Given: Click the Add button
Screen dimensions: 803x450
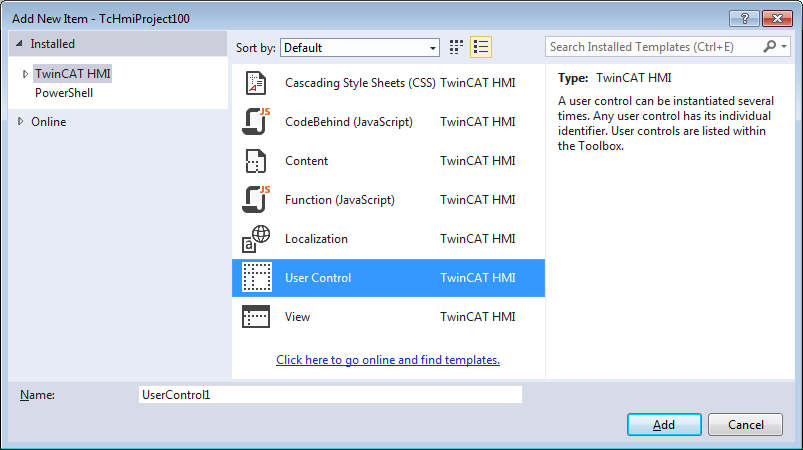Looking at the screenshot, I should [x=664, y=424].
